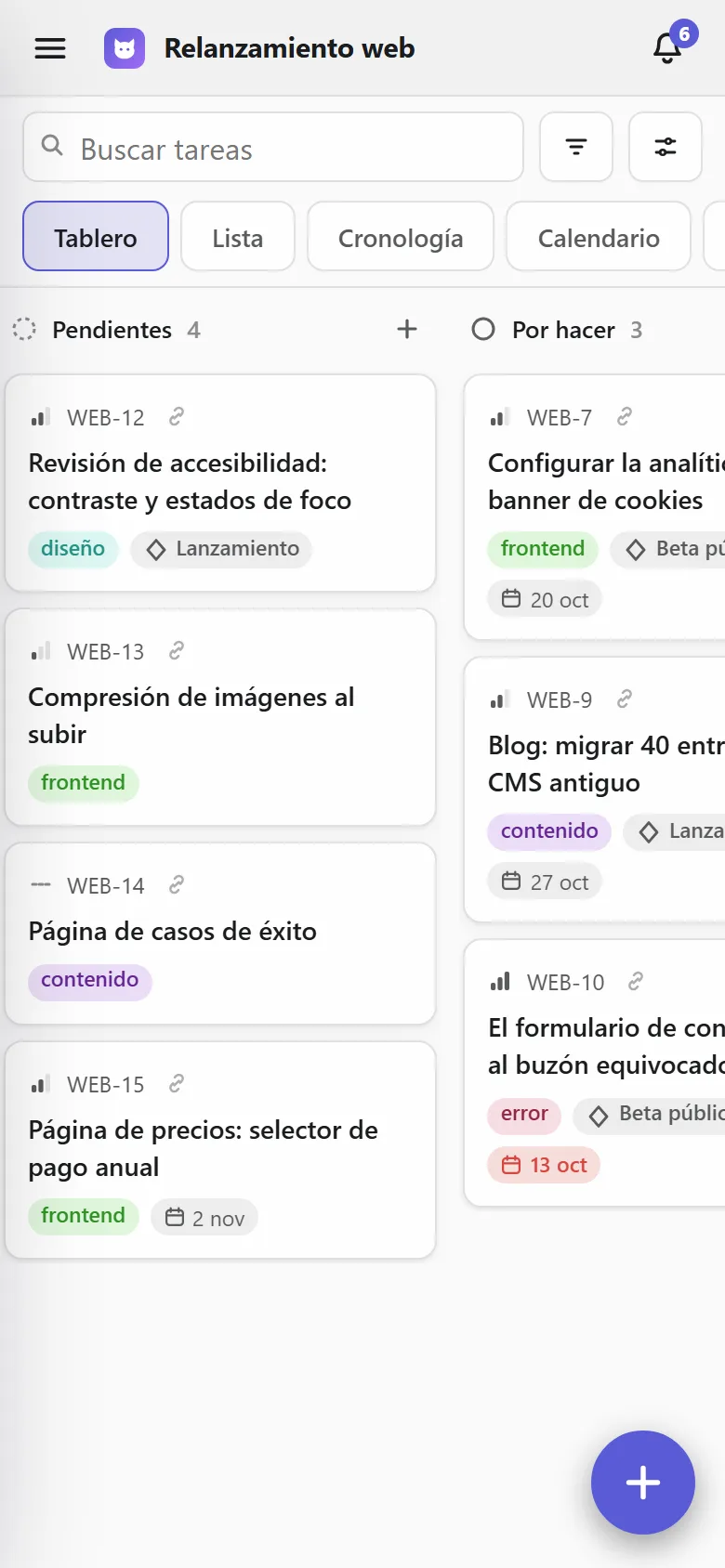The image size is (725, 1568).
Task: Copy link icon on WEB-15 card
Action: pyautogui.click(x=177, y=1084)
